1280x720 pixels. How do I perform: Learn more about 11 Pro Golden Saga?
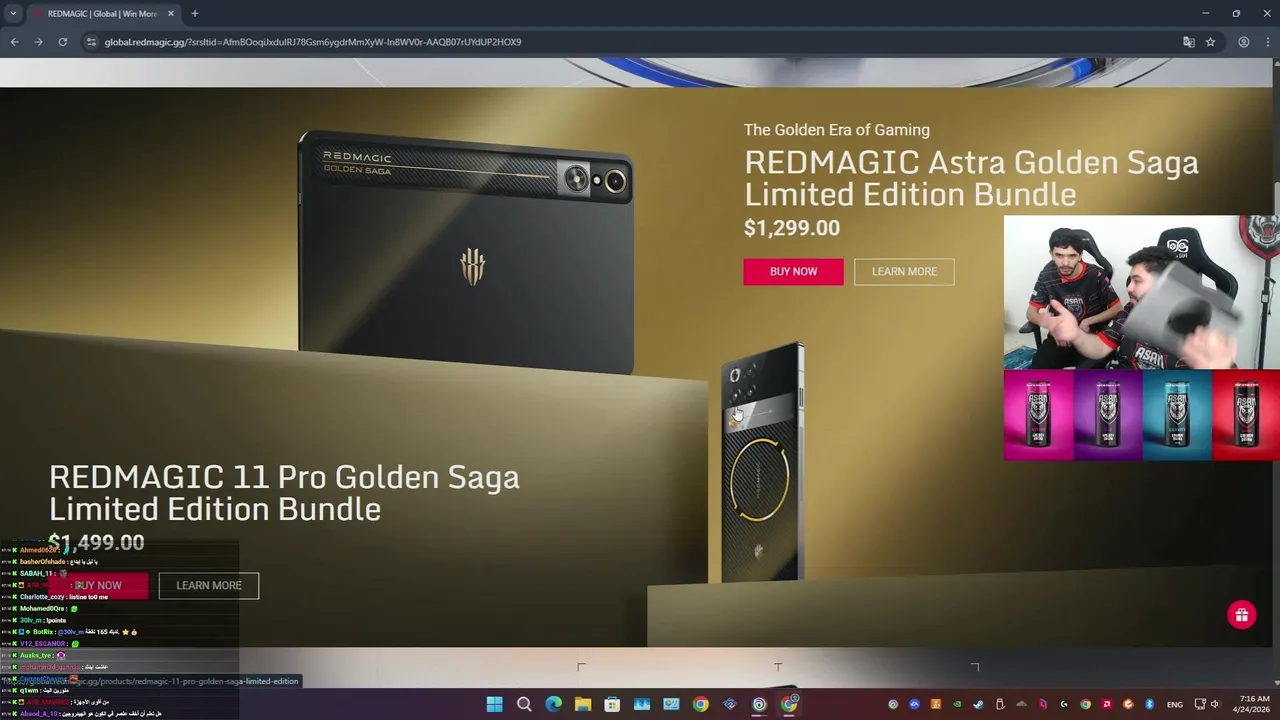point(209,586)
